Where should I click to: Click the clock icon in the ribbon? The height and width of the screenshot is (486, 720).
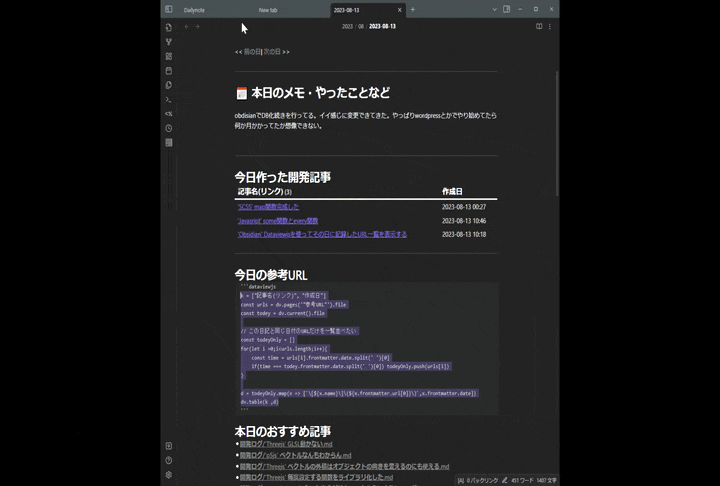[x=169, y=128]
